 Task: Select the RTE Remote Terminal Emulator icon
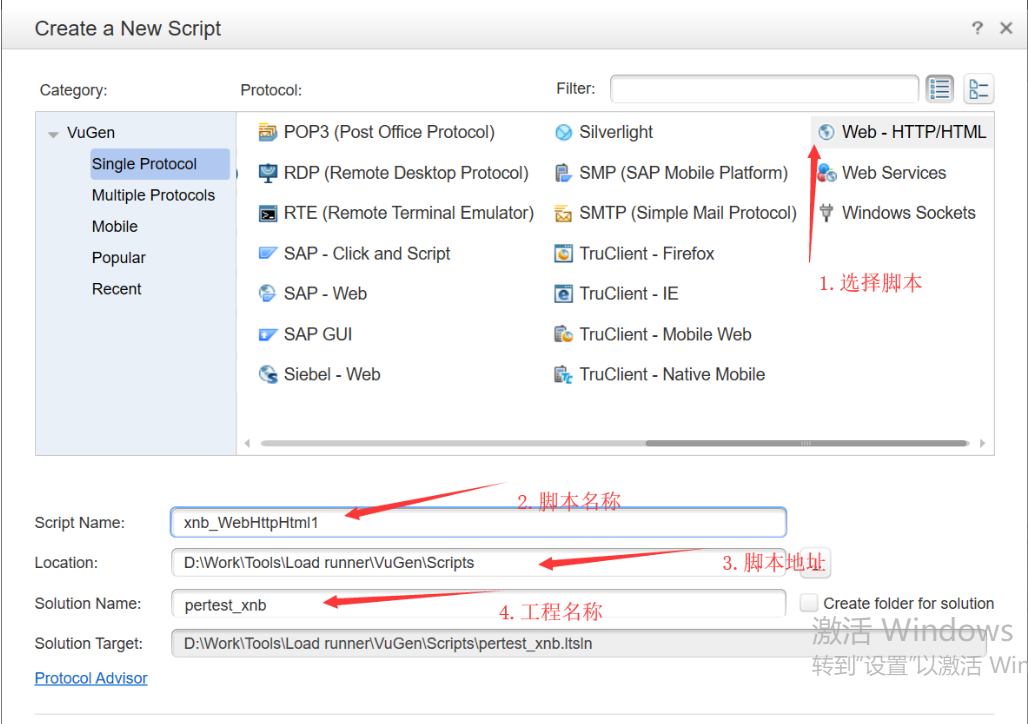coord(267,214)
